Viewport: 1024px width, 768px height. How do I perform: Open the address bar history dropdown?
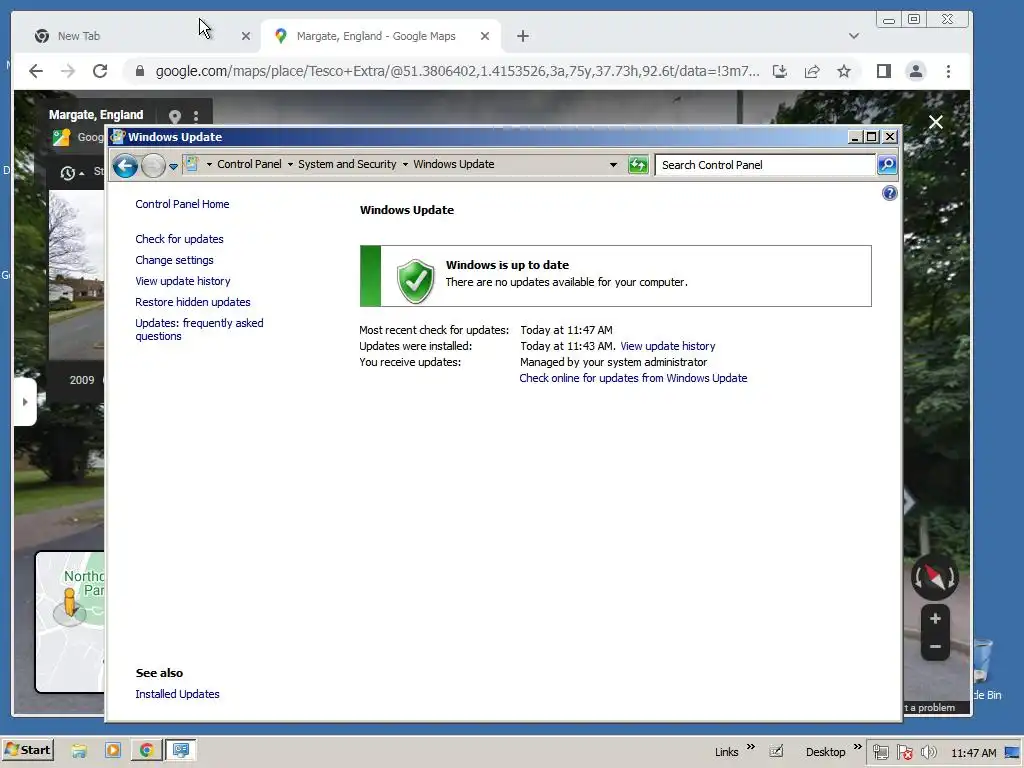coord(613,165)
